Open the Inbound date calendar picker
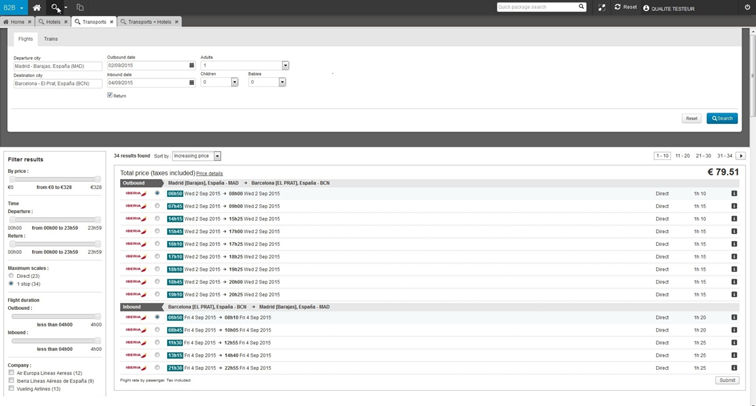 coord(192,83)
